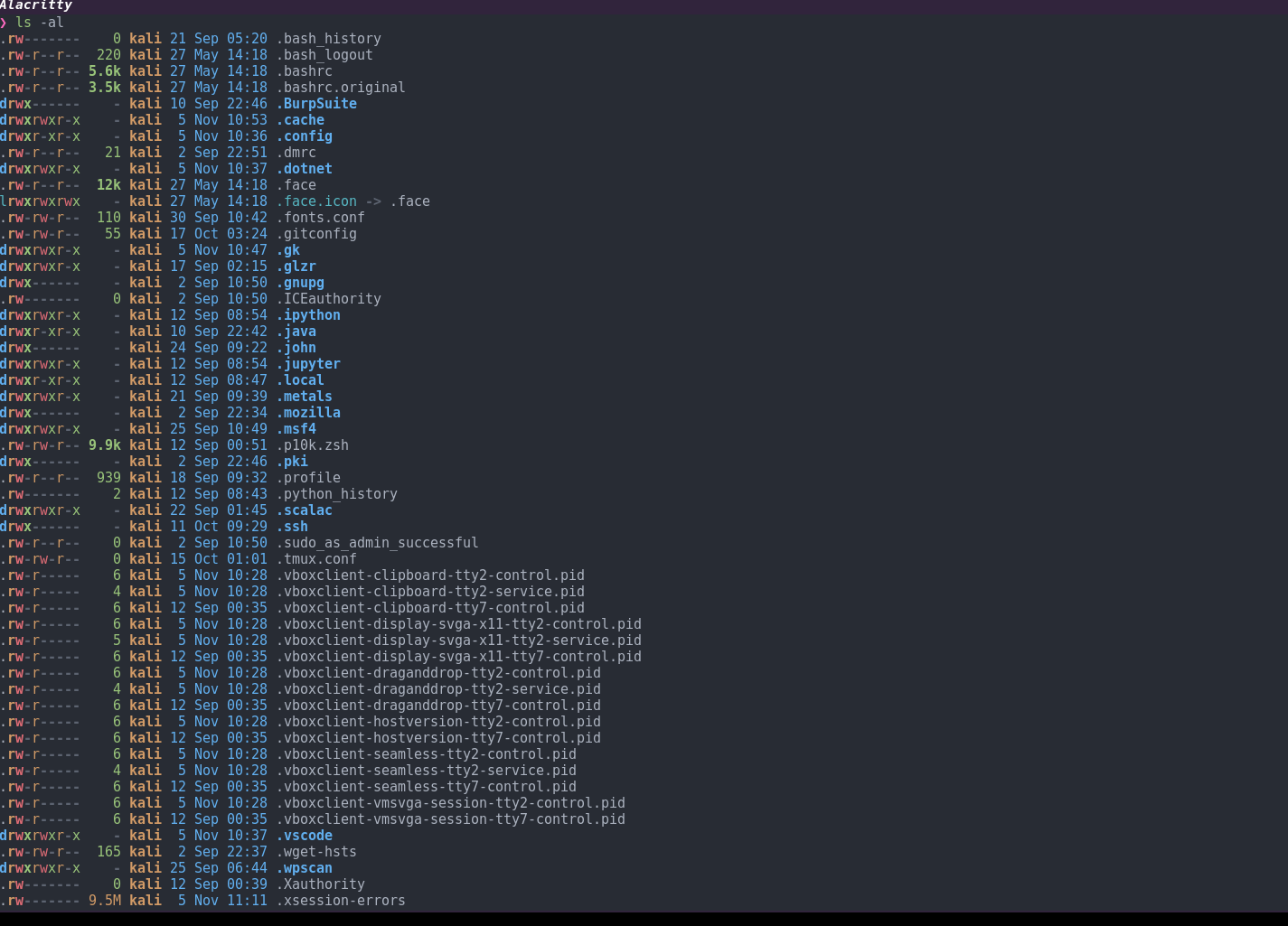Viewport: 1288px width, 926px height.
Task: Select the .BurpSuite directory name
Action: (316, 104)
